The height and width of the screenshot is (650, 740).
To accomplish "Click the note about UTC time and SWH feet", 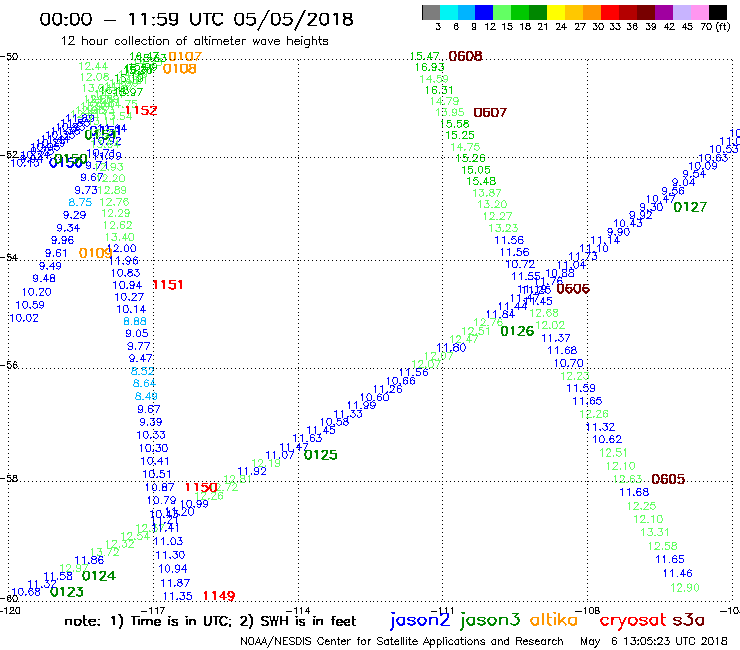I will [210, 621].
